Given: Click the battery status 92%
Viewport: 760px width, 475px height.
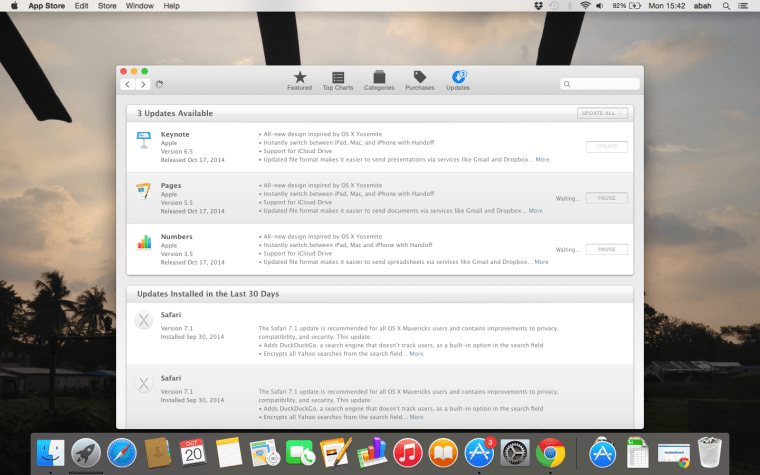Looking at the screenshot, I should [x=626, y=6].
